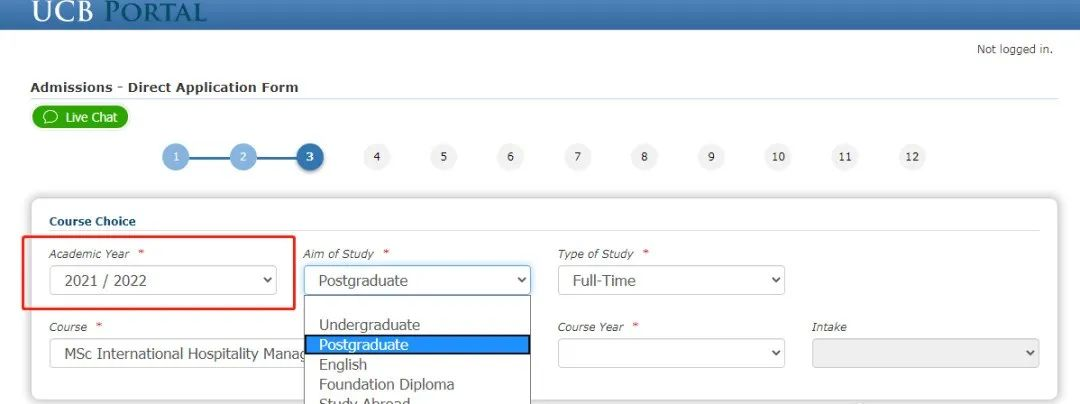
Task: Click step 6 circle
Action: [x=510, y=157]
